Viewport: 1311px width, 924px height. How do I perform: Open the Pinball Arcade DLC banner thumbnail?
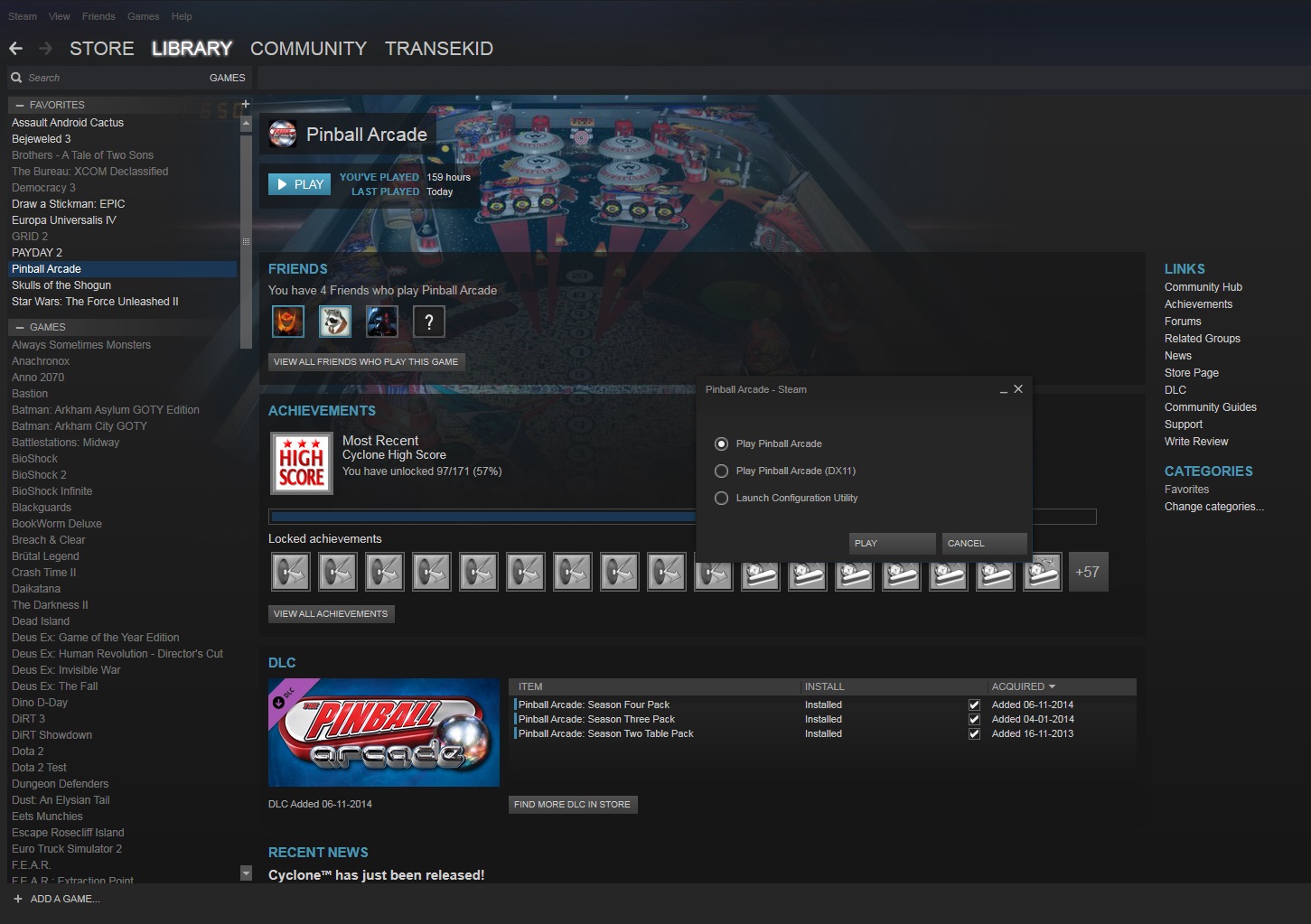(384, 733)
